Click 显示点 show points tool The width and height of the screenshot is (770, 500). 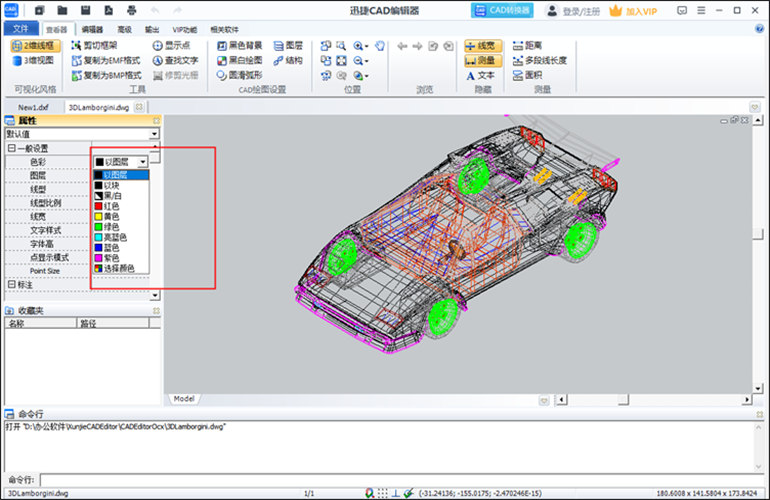[171, 46]
